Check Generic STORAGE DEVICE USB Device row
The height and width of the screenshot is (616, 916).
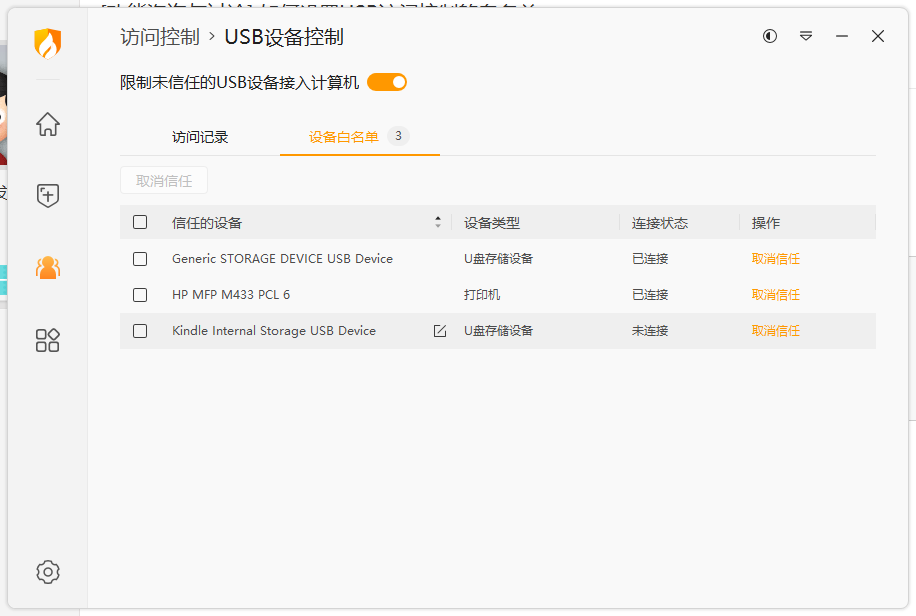click(140, 259)
